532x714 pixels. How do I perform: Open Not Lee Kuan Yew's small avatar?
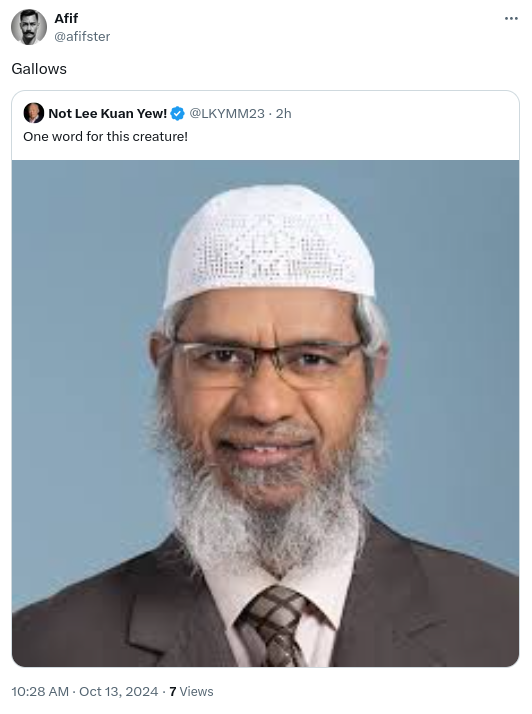[x=34, y=113]
